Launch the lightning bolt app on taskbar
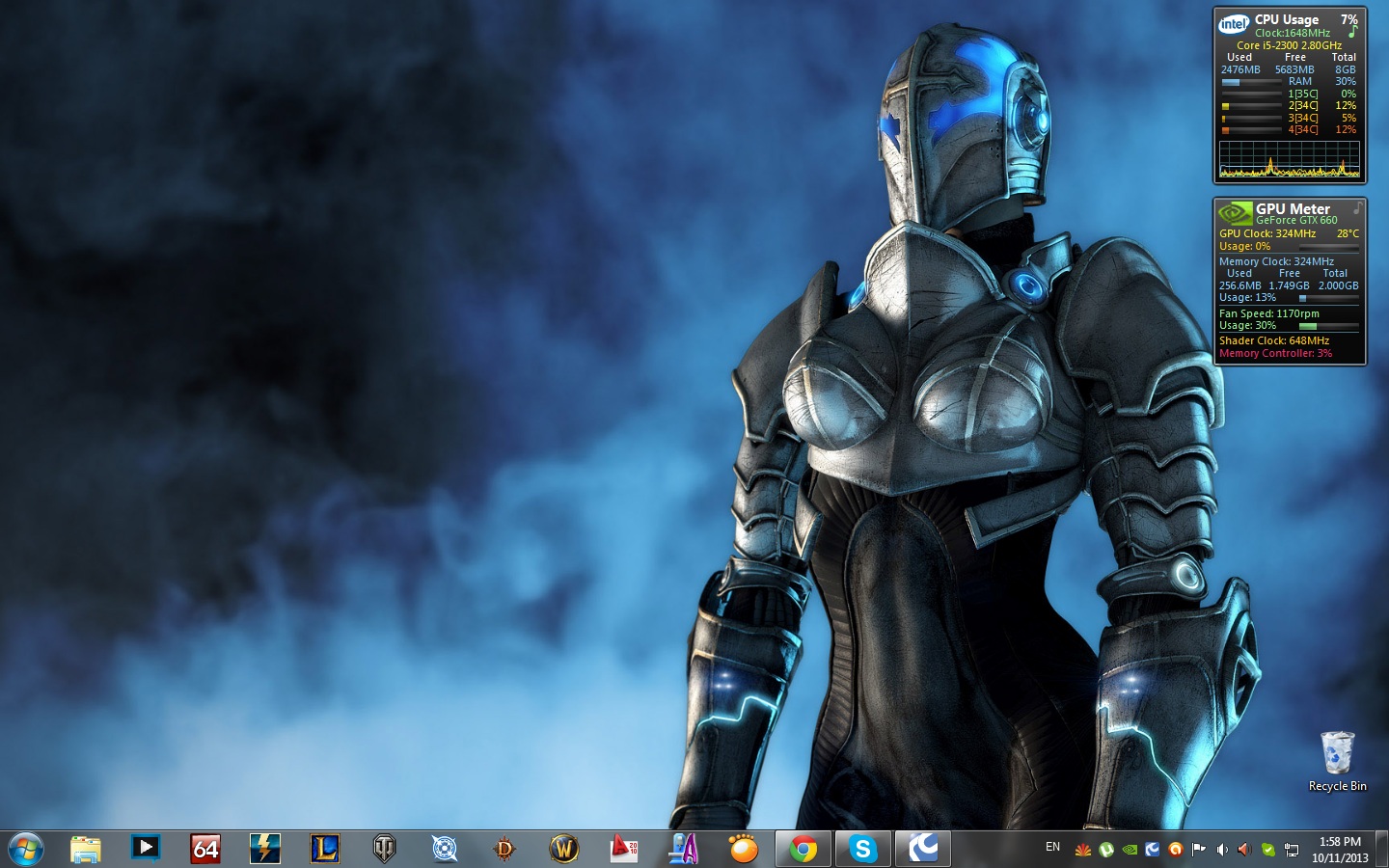The image size is (1389, 868). 264,849
